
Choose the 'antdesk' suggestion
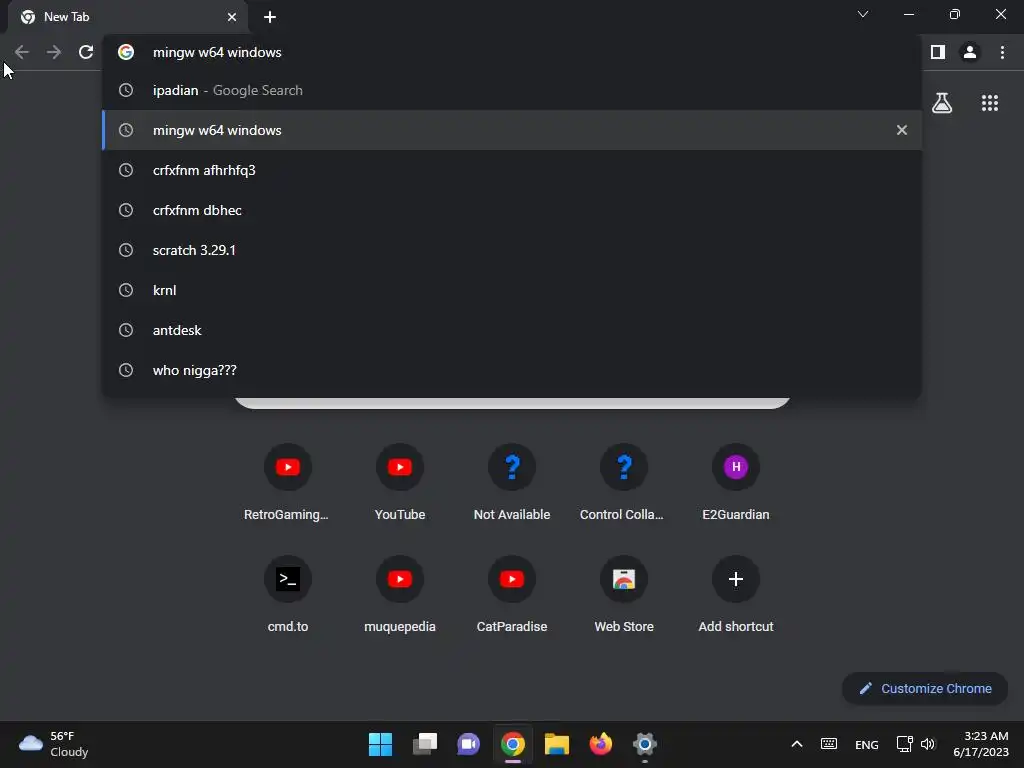[512, 330]
